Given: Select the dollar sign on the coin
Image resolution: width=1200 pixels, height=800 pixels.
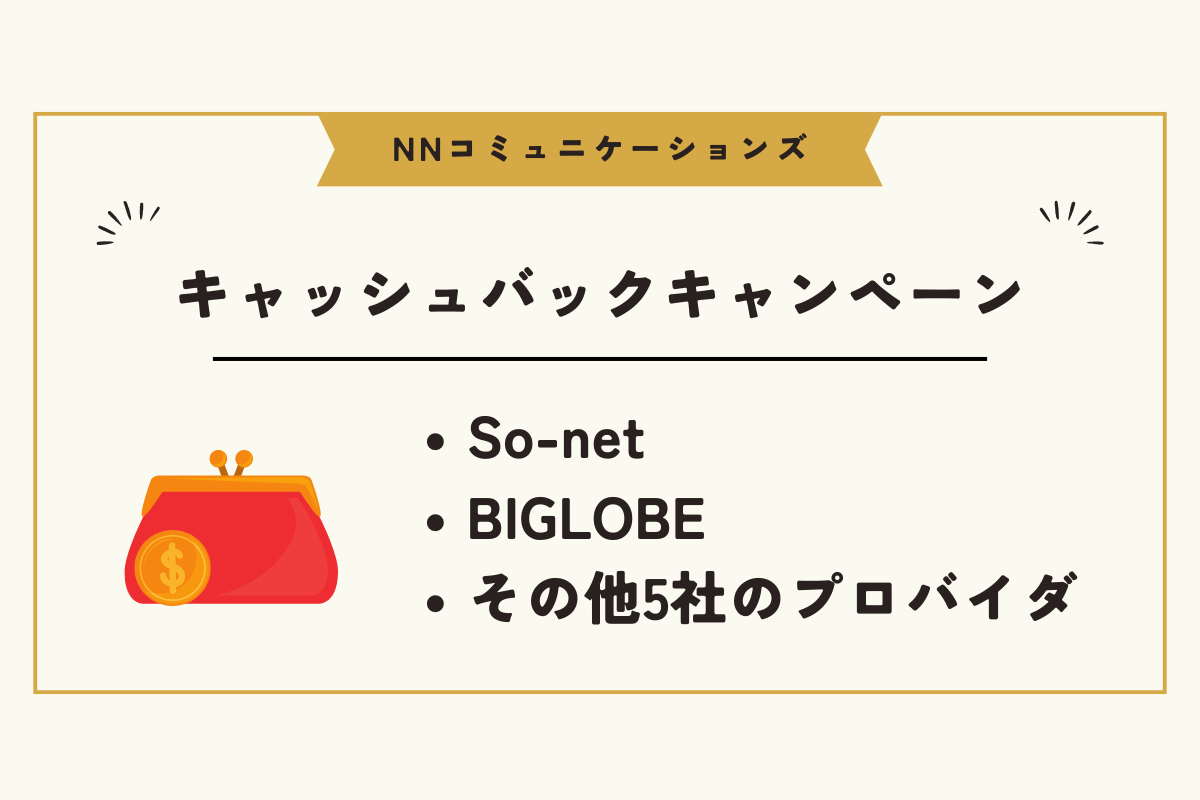Looking at the screenshot, I should (x=172, y=568).
